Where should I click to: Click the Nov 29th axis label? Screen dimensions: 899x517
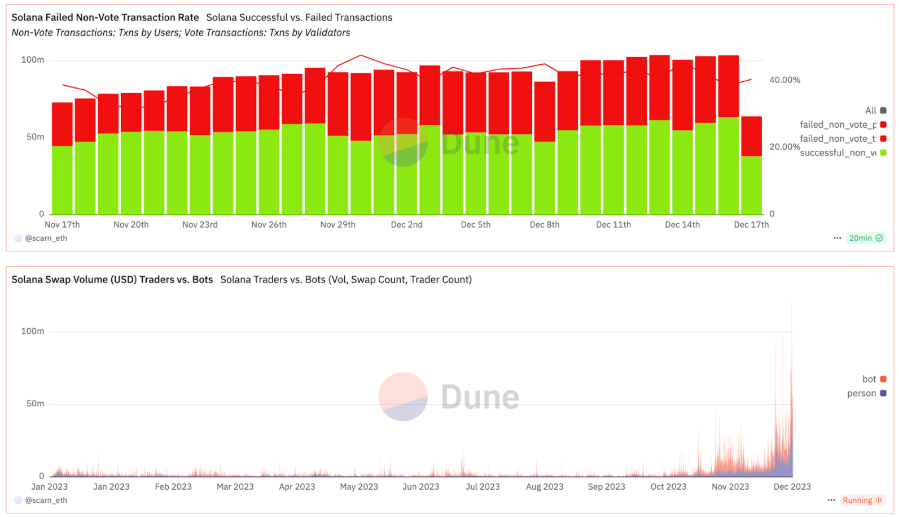click(338, 225)
